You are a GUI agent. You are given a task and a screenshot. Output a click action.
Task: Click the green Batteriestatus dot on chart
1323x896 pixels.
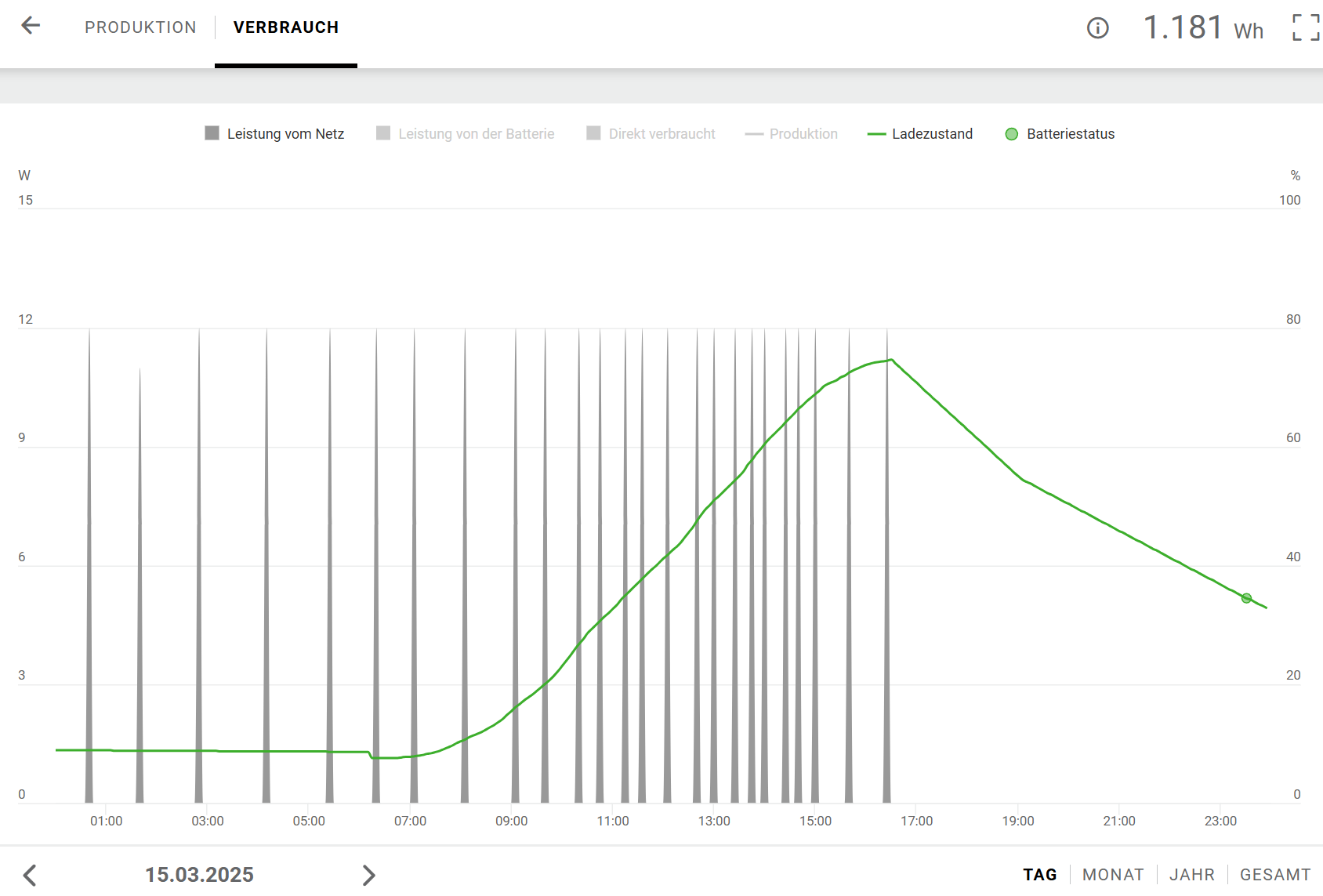click(x=1246, y=598)
